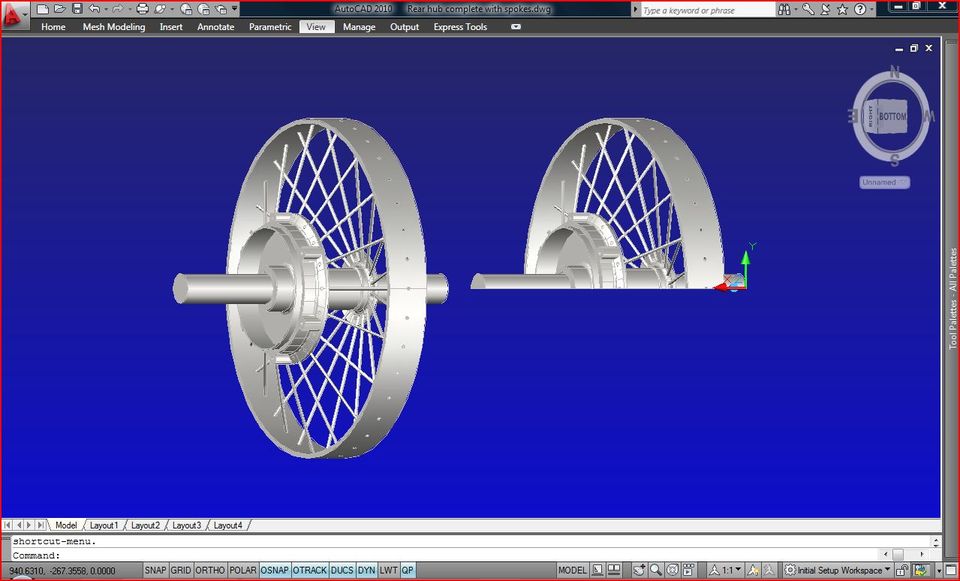960x581 pixels.
Task: Open a new drawing from Quick Access toolbar
Action: (43, 8)
